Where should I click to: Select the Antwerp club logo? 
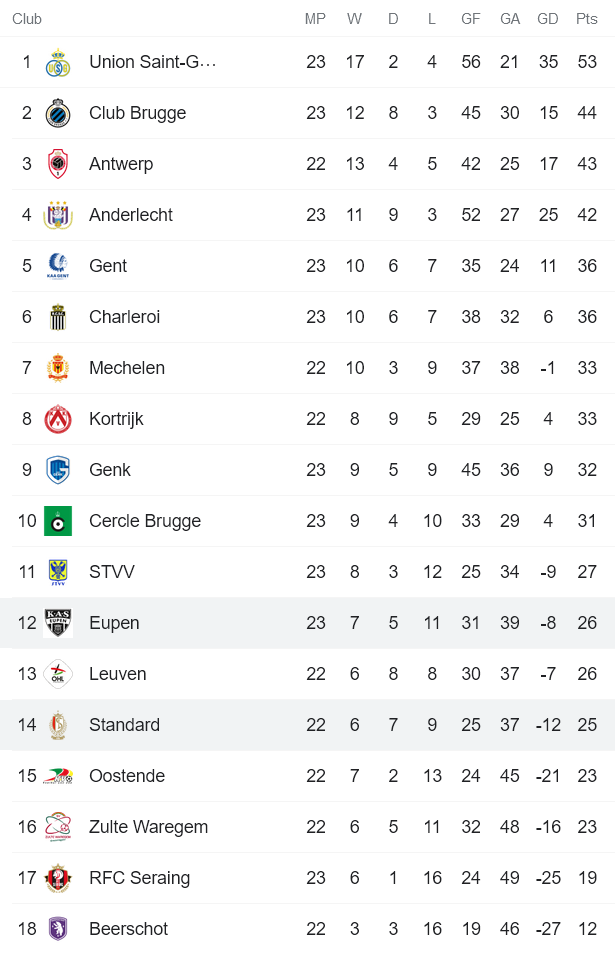point(59,163)
